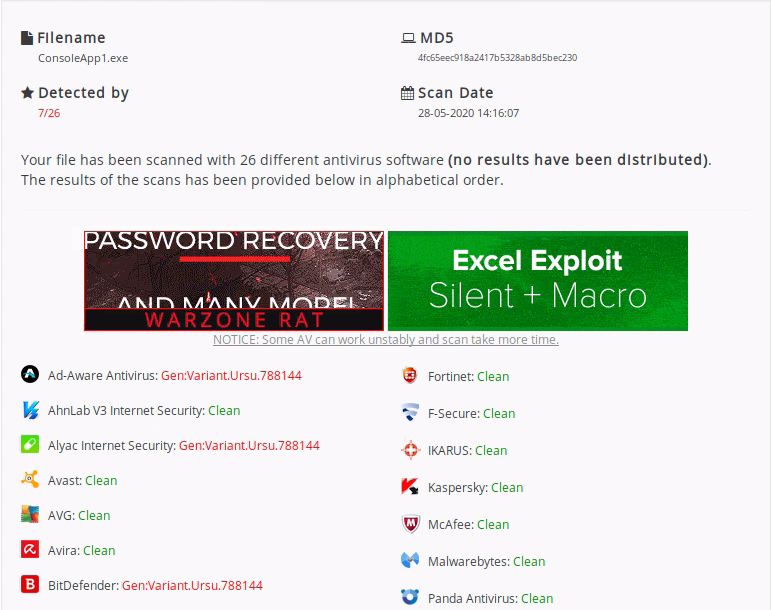This screenshot has height=610, width=772.
Task: Click the BitDefender logo icon
Action: click(30, 584)
